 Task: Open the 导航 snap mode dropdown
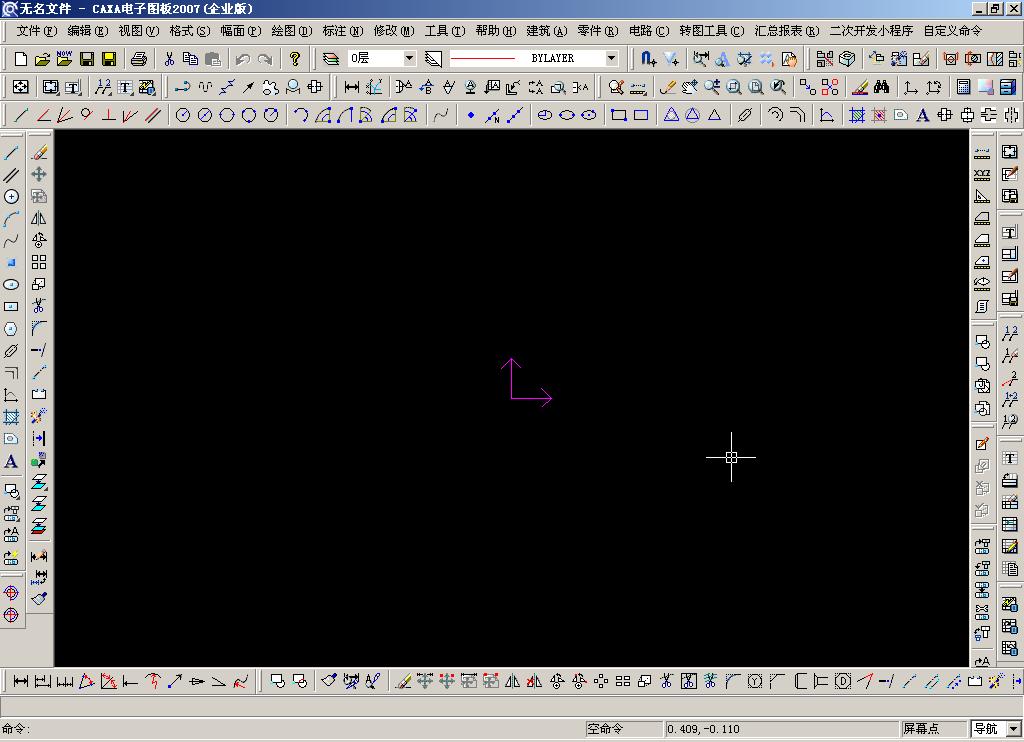(1014, 728)
